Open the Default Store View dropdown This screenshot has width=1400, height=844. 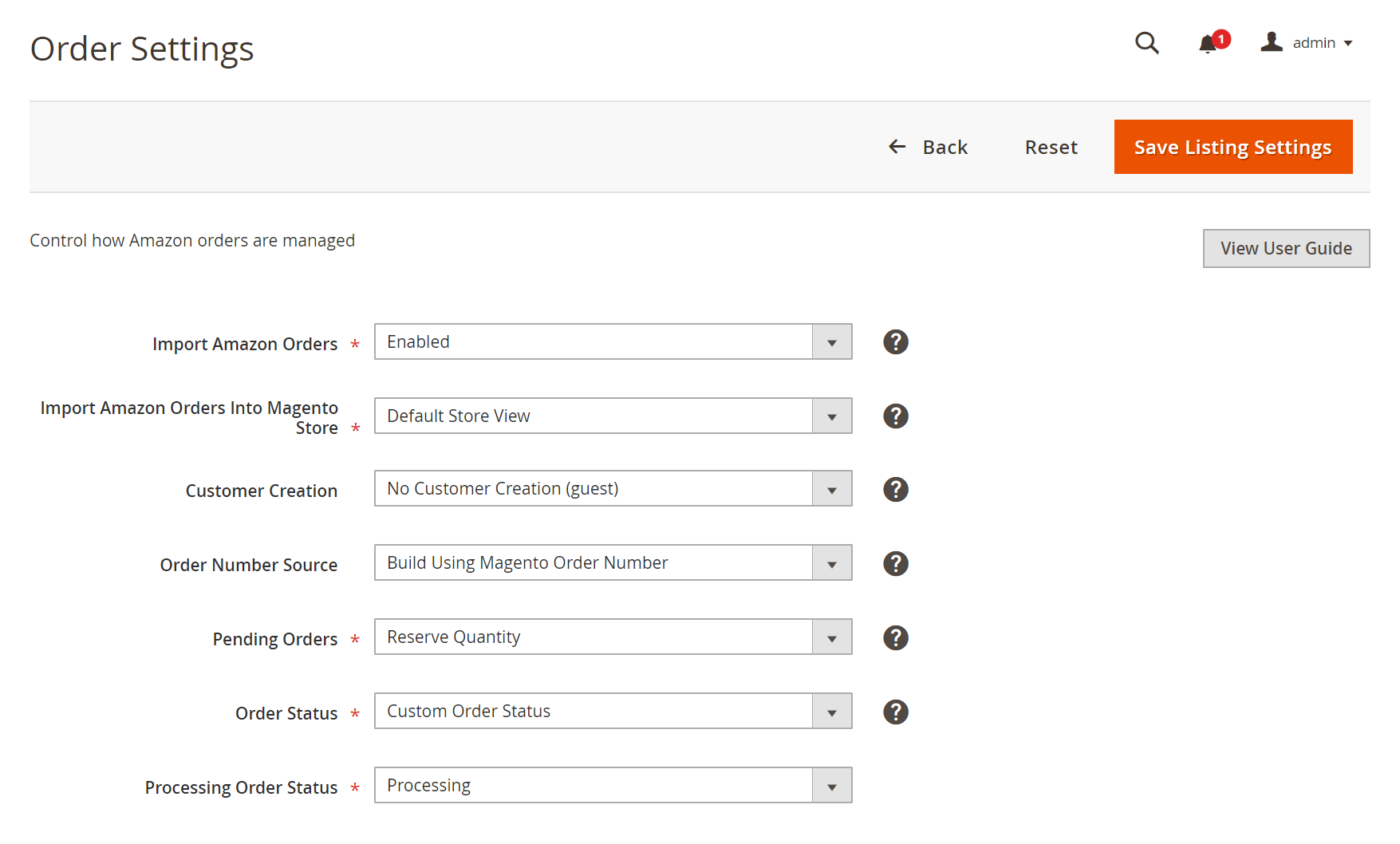[613, 416]
